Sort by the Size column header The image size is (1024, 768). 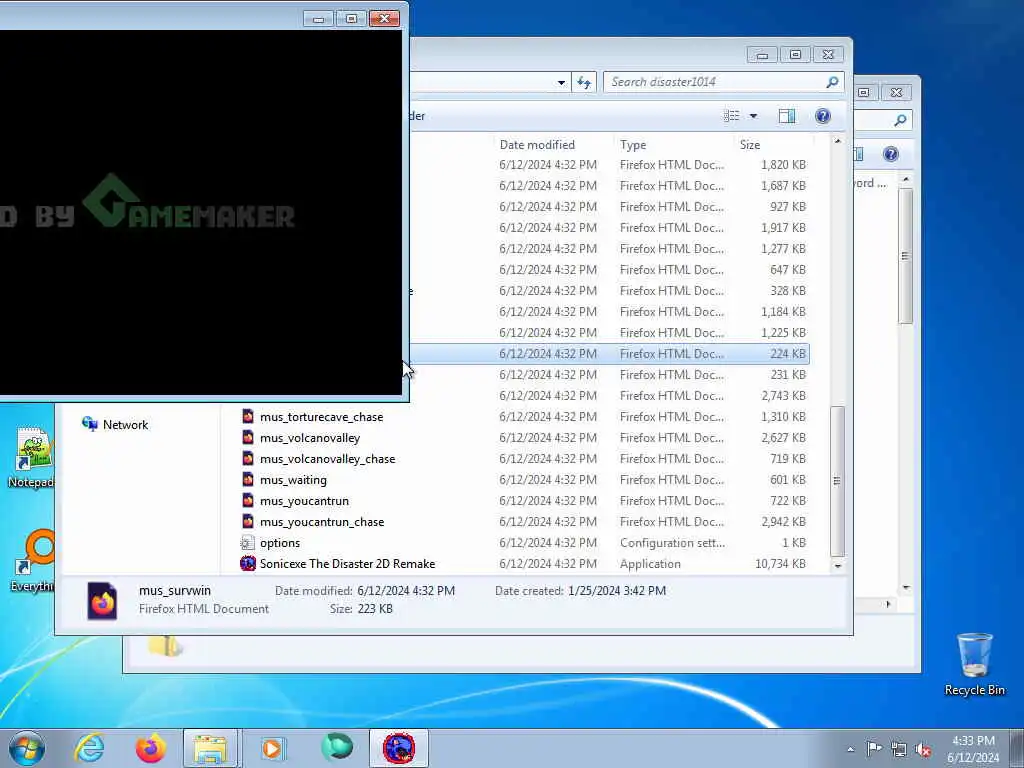coord(750,144)
